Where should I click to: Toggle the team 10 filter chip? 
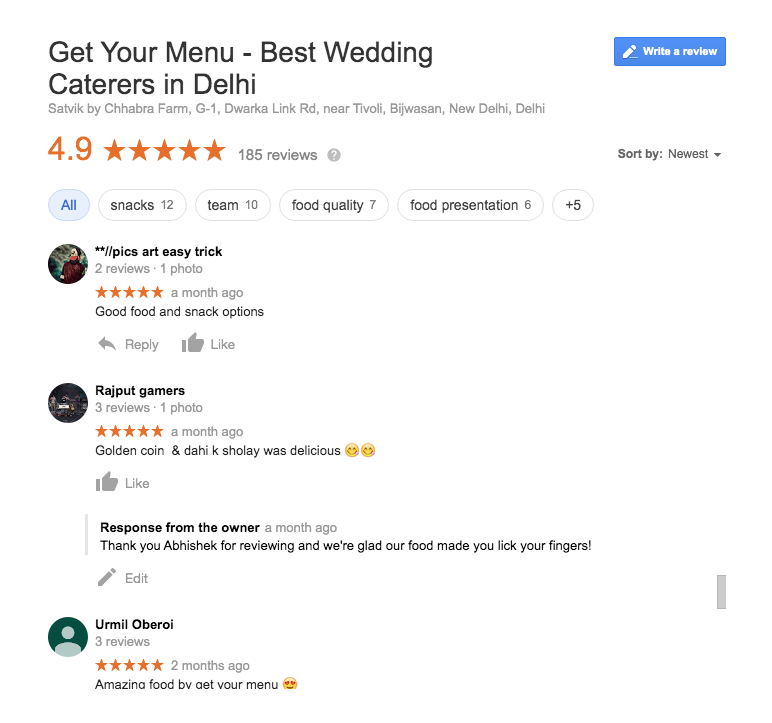pos(233,205)
